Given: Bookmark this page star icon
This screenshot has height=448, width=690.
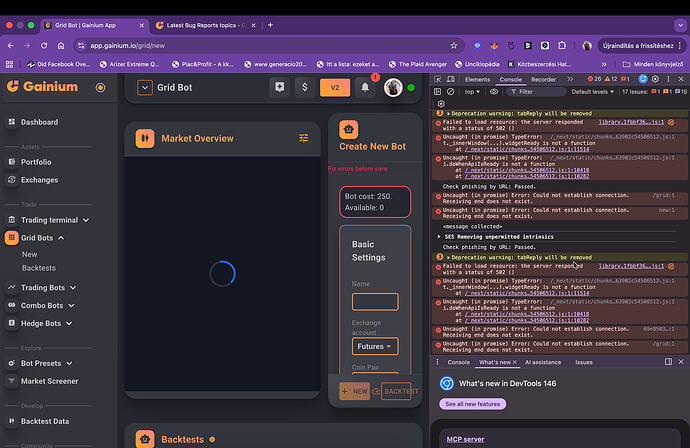Looking at the screenshot, I should pyautogui.click(x=454, y=45).
